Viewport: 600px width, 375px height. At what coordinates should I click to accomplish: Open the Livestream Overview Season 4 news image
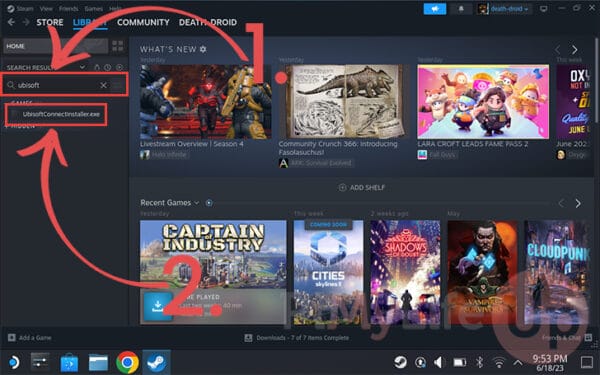coord(205,101)
